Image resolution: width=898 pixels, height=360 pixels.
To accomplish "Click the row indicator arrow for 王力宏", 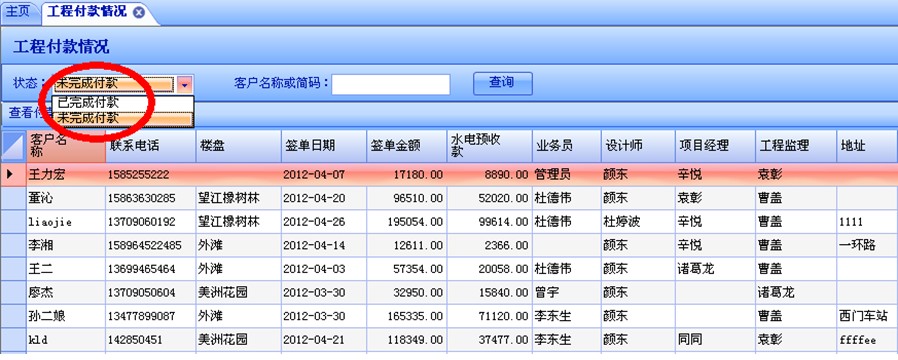I will tap(13, 174).
